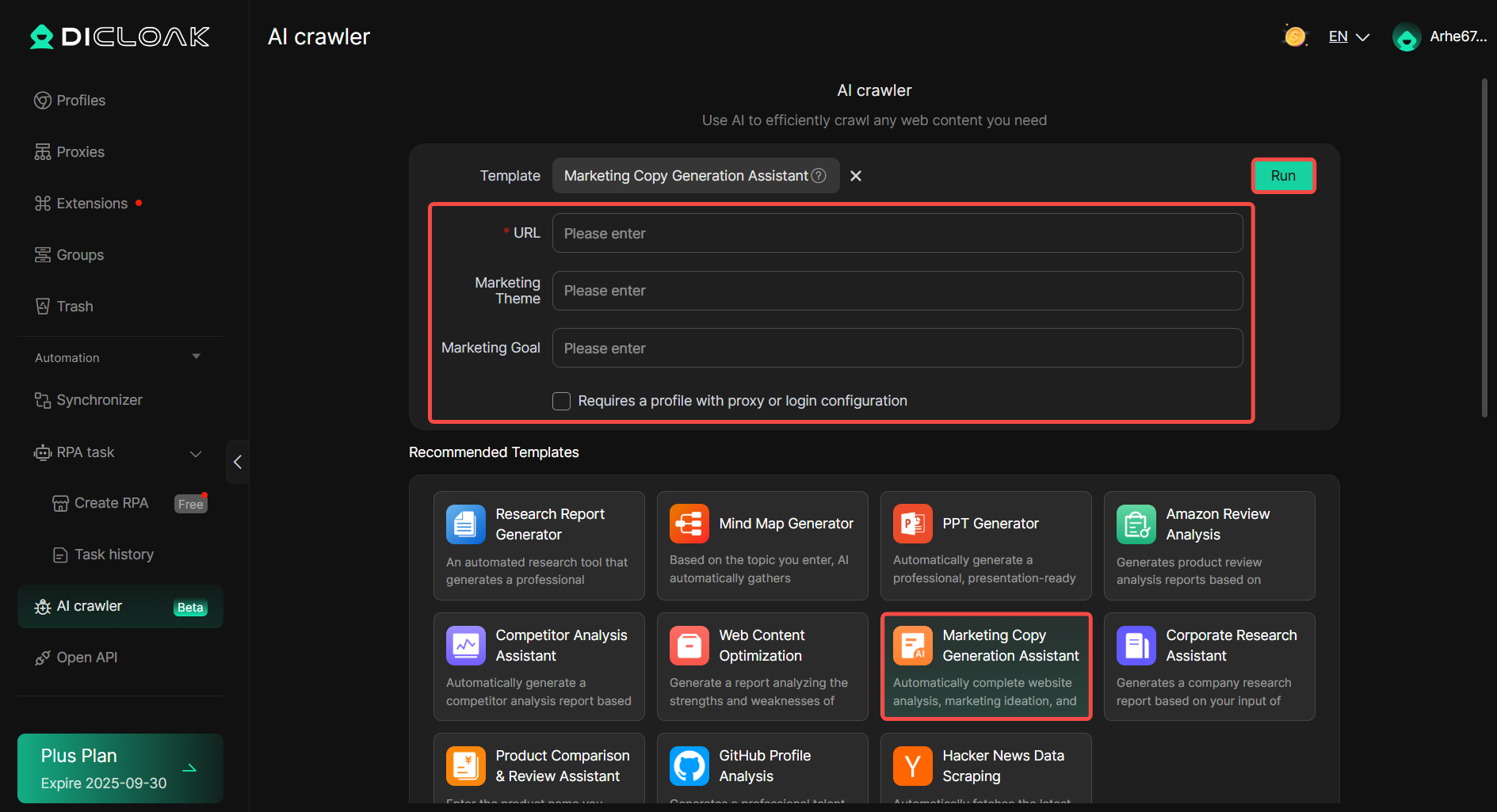
Task: Click the Run button
Action: [x=1283, y=176]
